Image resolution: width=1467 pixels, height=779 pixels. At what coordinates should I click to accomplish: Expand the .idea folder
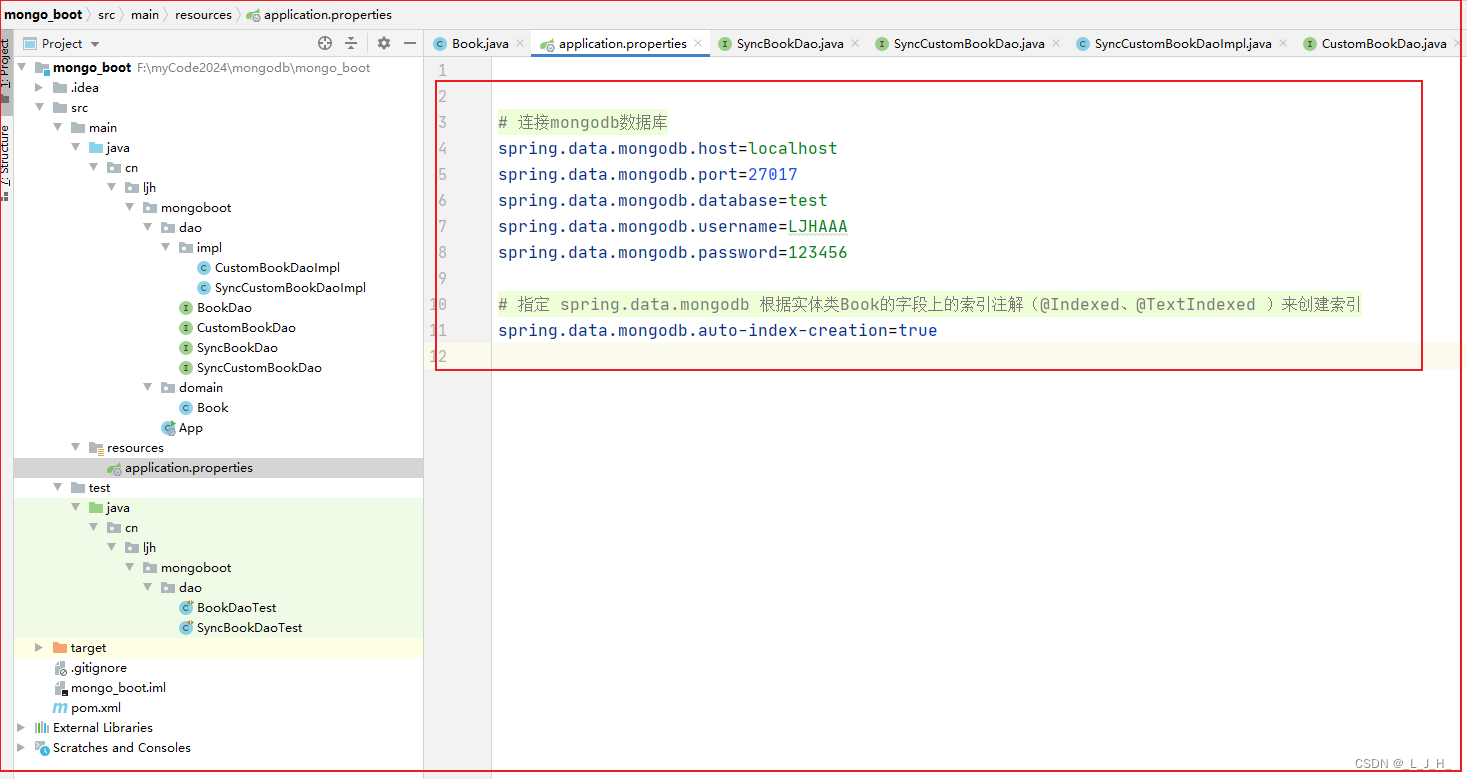coord(40,87)
